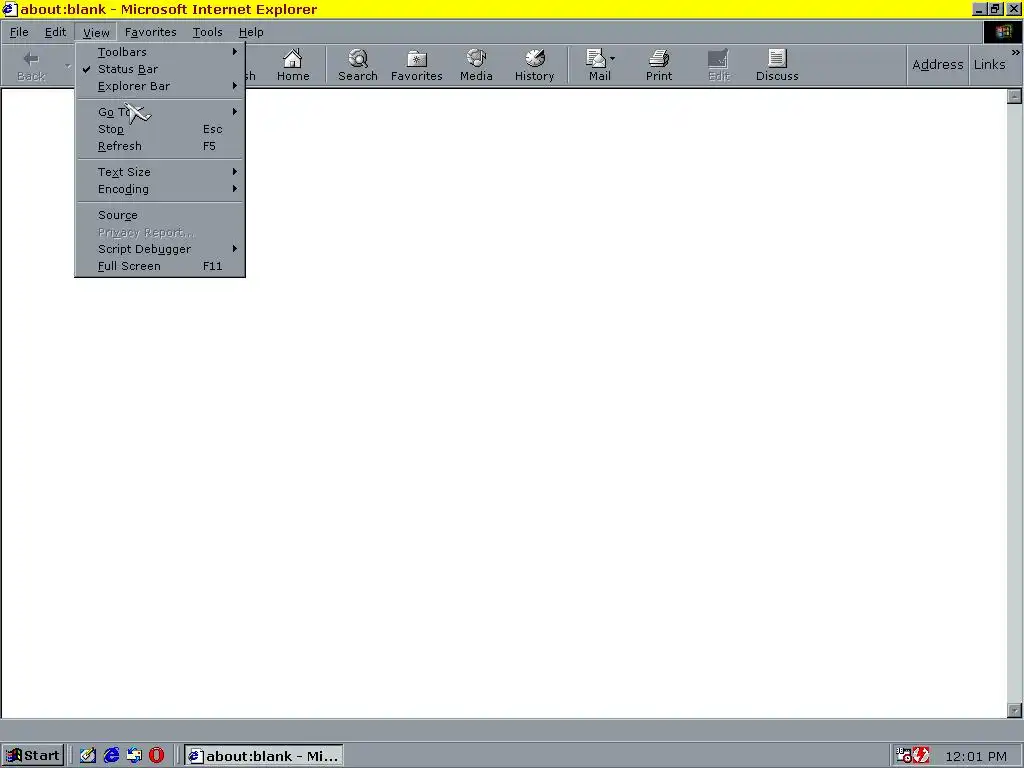The image size is (1024, 768).
Task: Click the Home toolbar icon
Action: coord(293,65)
